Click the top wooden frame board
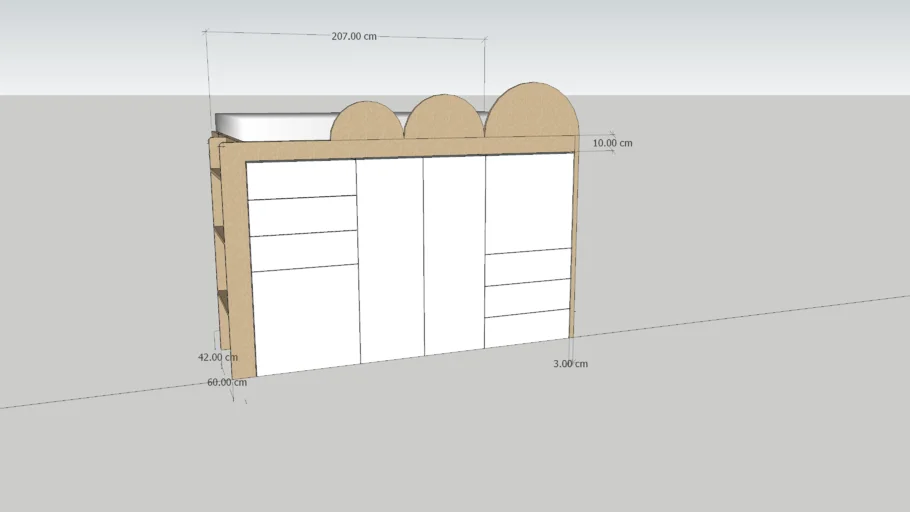Screen dimensions: 910x512 [x=400, y=150]
